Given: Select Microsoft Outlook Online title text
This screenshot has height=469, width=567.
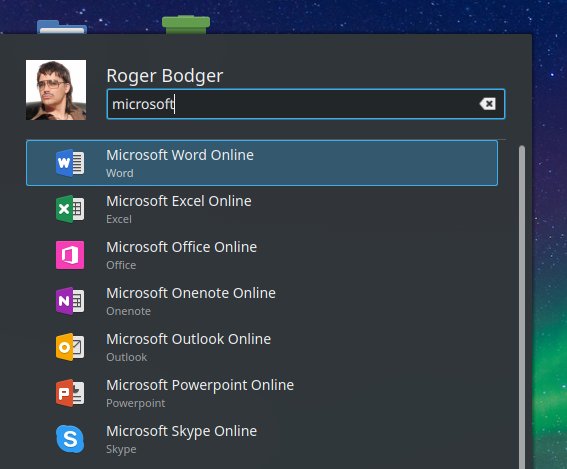Looking at the screenshot, I should pos(188,339).
